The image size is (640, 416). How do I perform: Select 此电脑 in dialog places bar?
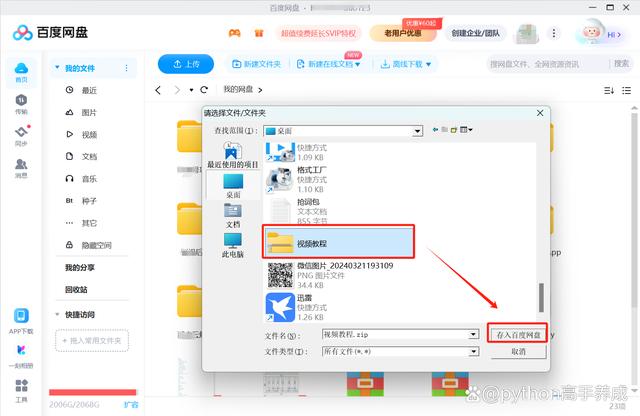[233, 245]
